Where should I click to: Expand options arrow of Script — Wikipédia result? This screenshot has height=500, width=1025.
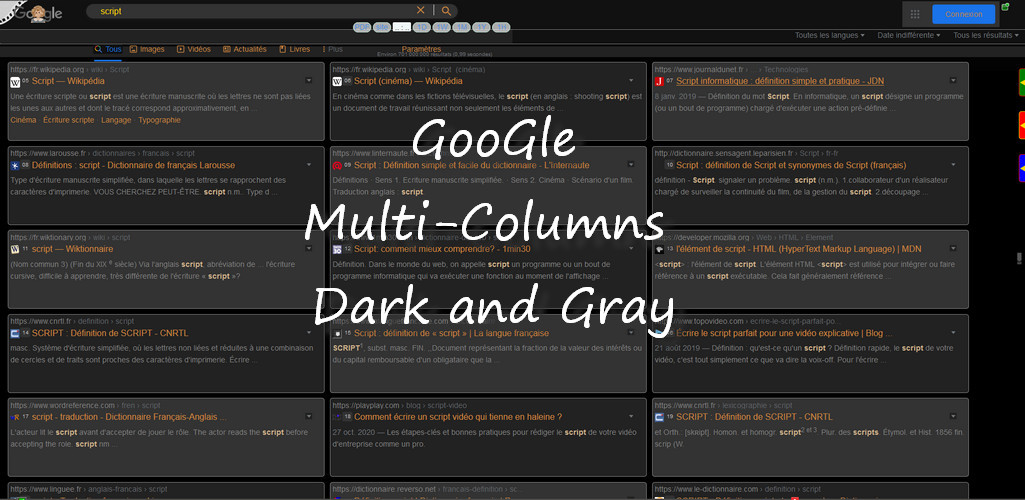pyautogui.click(x=309, y=80)
